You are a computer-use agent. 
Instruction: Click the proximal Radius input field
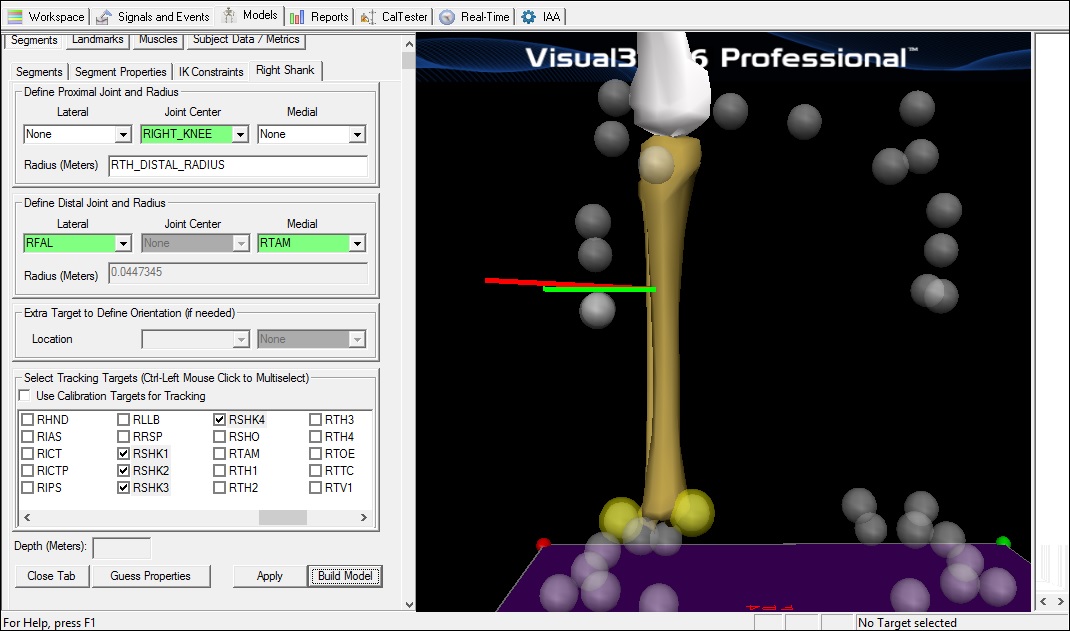237,165
